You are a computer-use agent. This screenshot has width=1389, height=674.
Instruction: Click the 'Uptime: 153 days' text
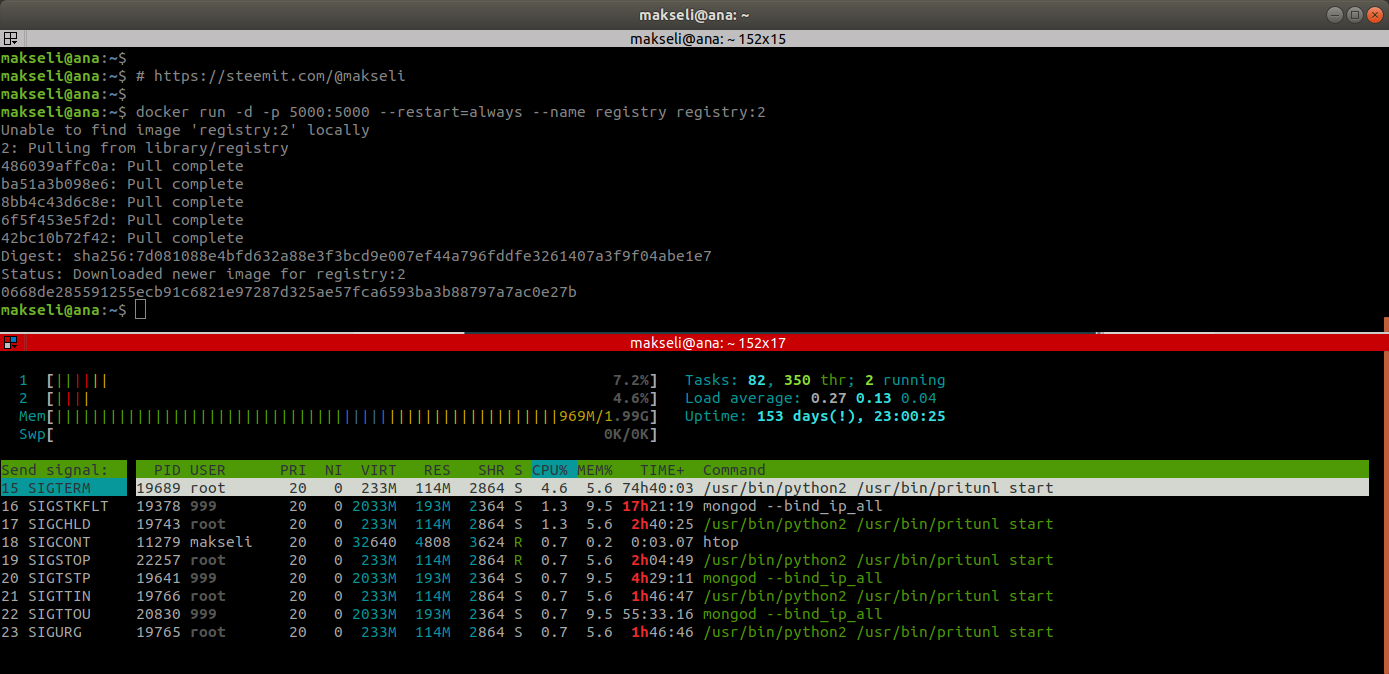point(815,416)
